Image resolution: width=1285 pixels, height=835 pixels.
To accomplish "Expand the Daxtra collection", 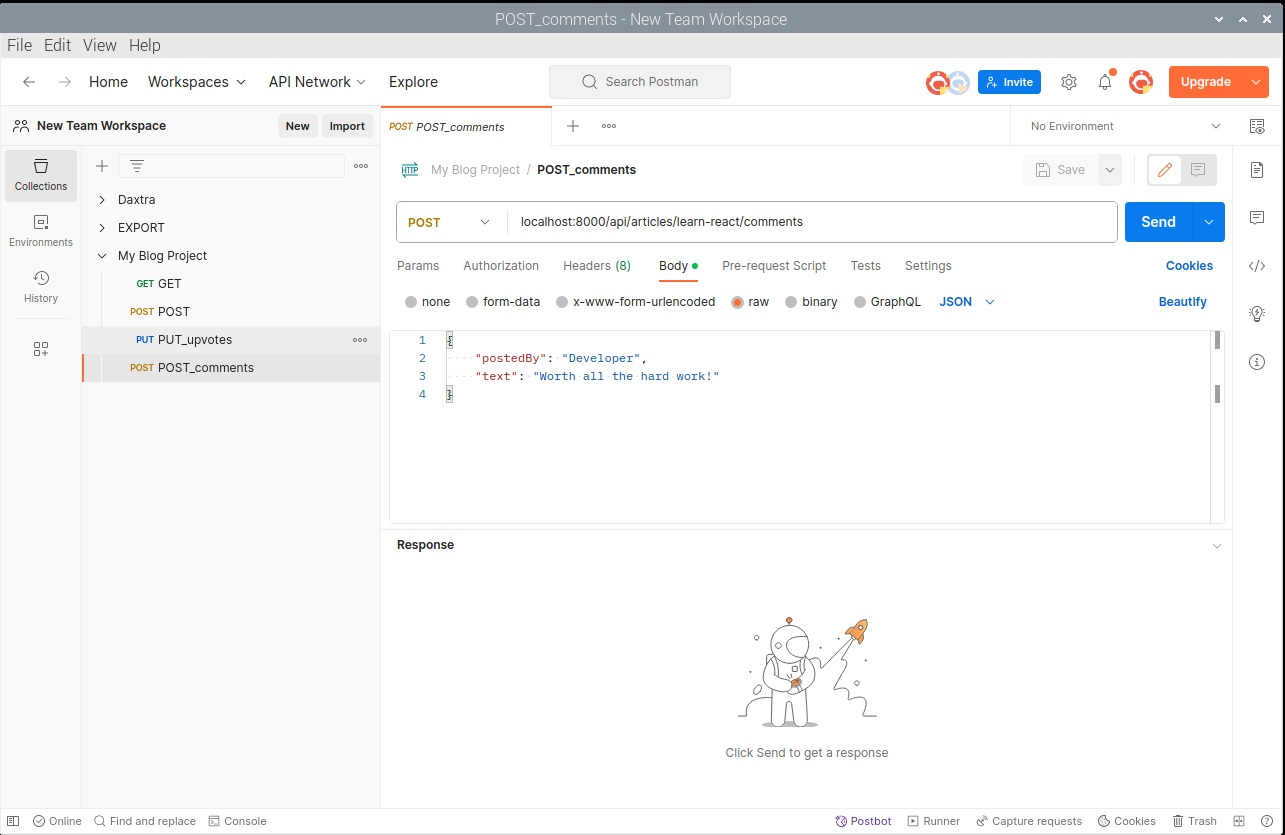I will tap(102, 200).
